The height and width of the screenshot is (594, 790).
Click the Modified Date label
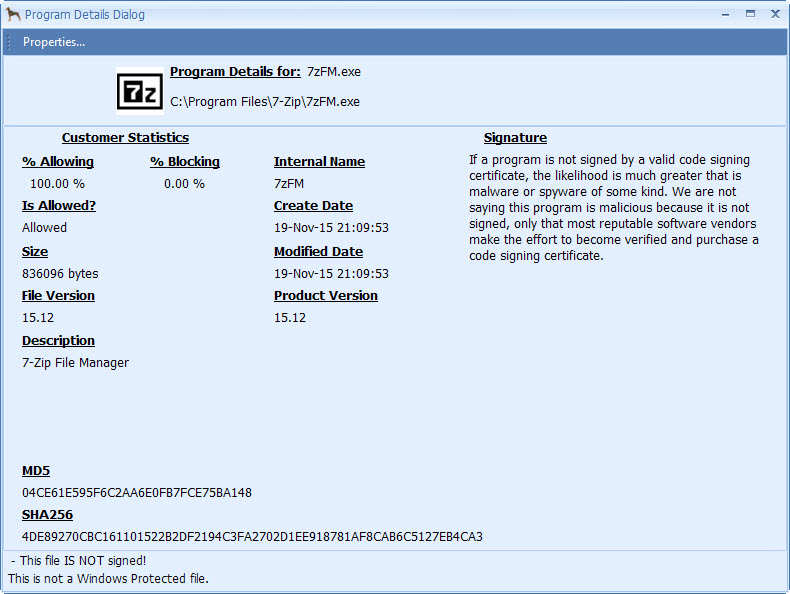coord(318,252)
